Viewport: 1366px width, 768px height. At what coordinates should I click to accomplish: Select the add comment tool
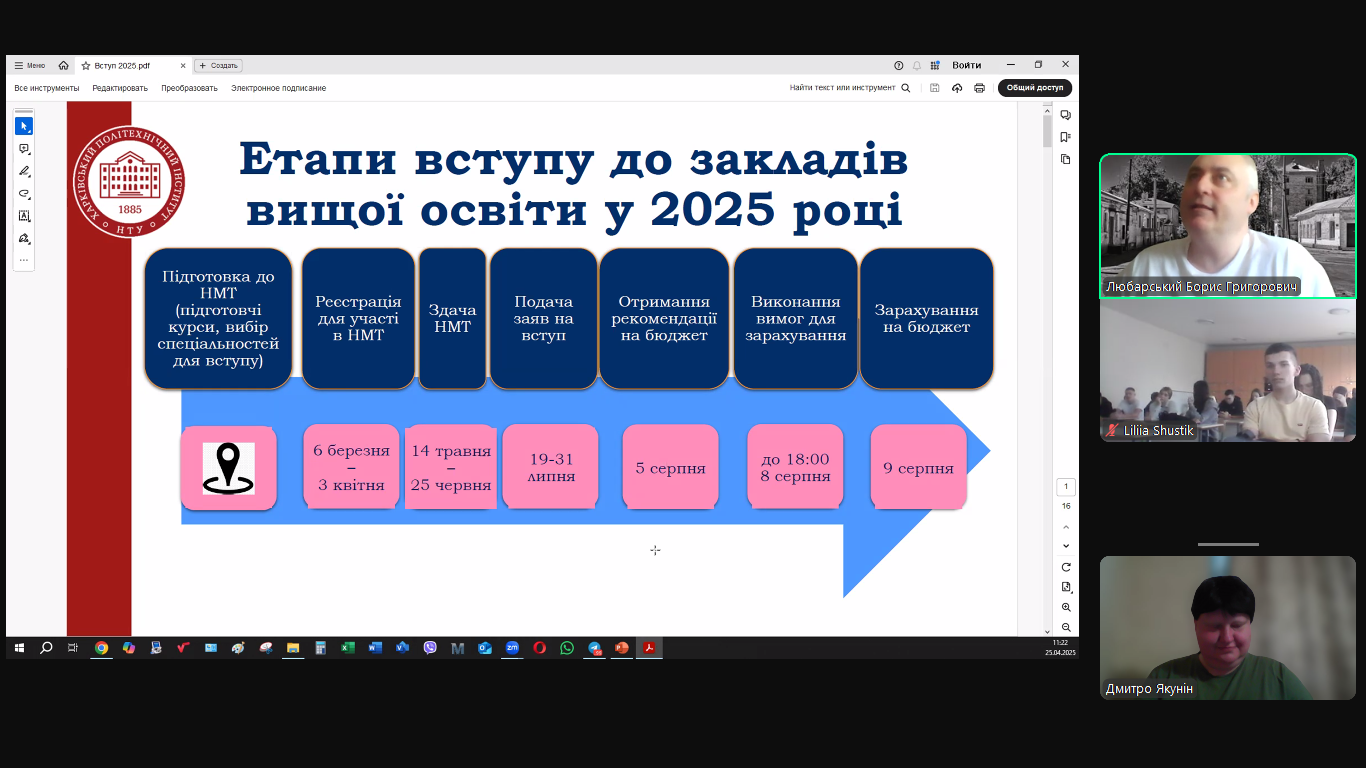(24, 149)
